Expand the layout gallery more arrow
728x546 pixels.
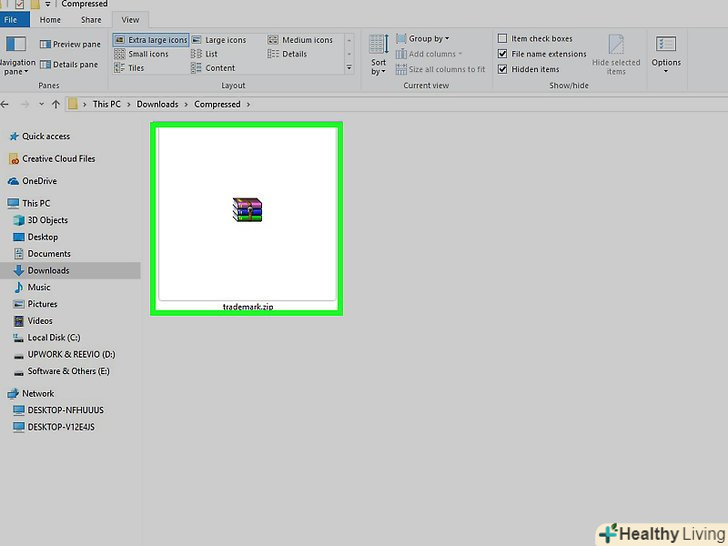349,68
